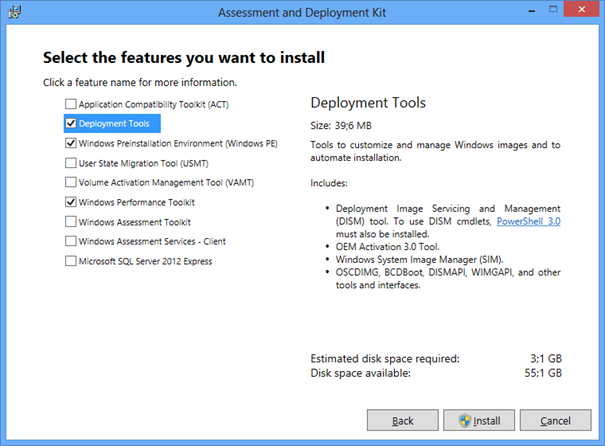
Task: Select User State Migration Tool (USMT) label
Action: click(144, 163)
